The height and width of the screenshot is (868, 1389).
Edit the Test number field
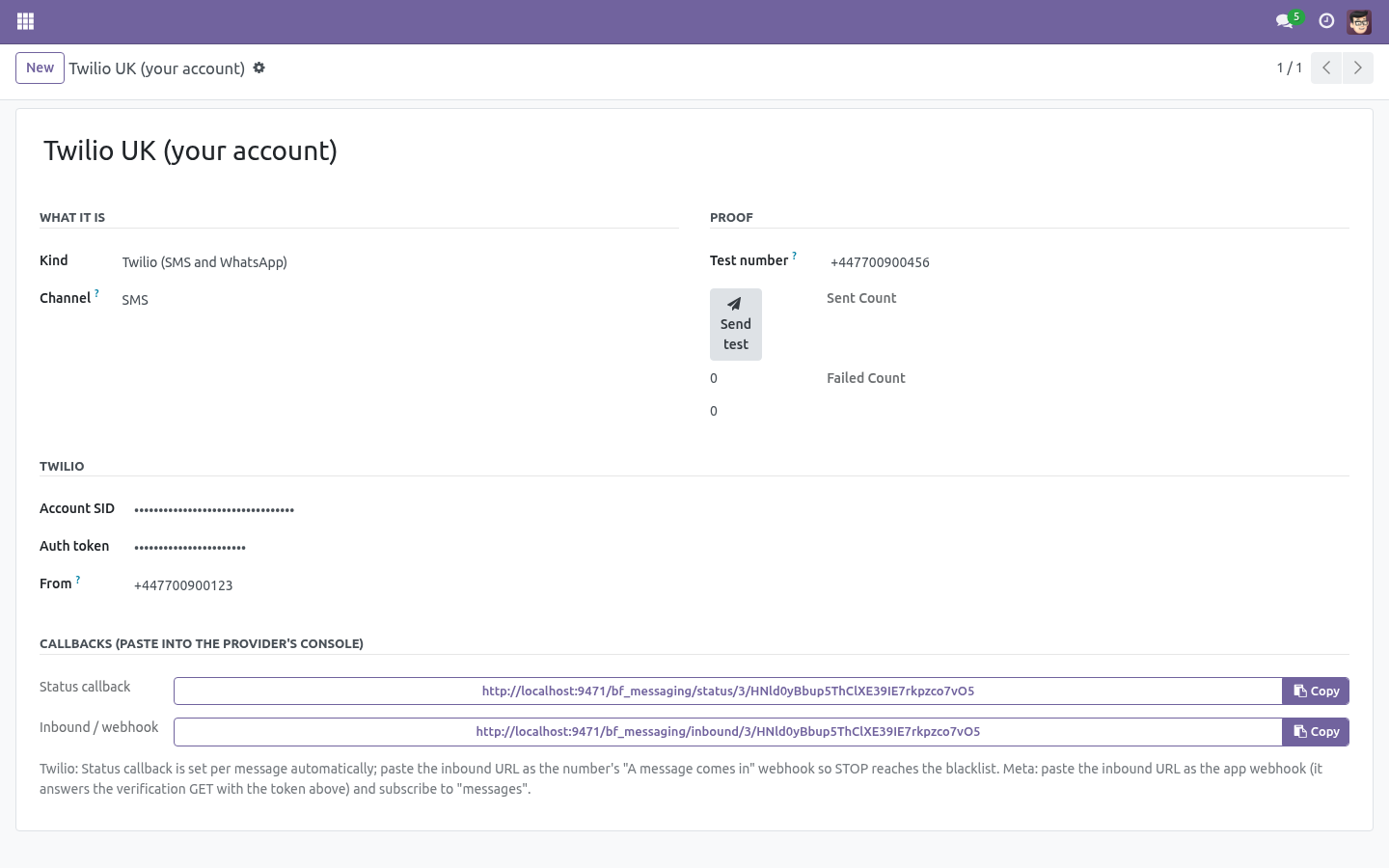[1088, 262]
